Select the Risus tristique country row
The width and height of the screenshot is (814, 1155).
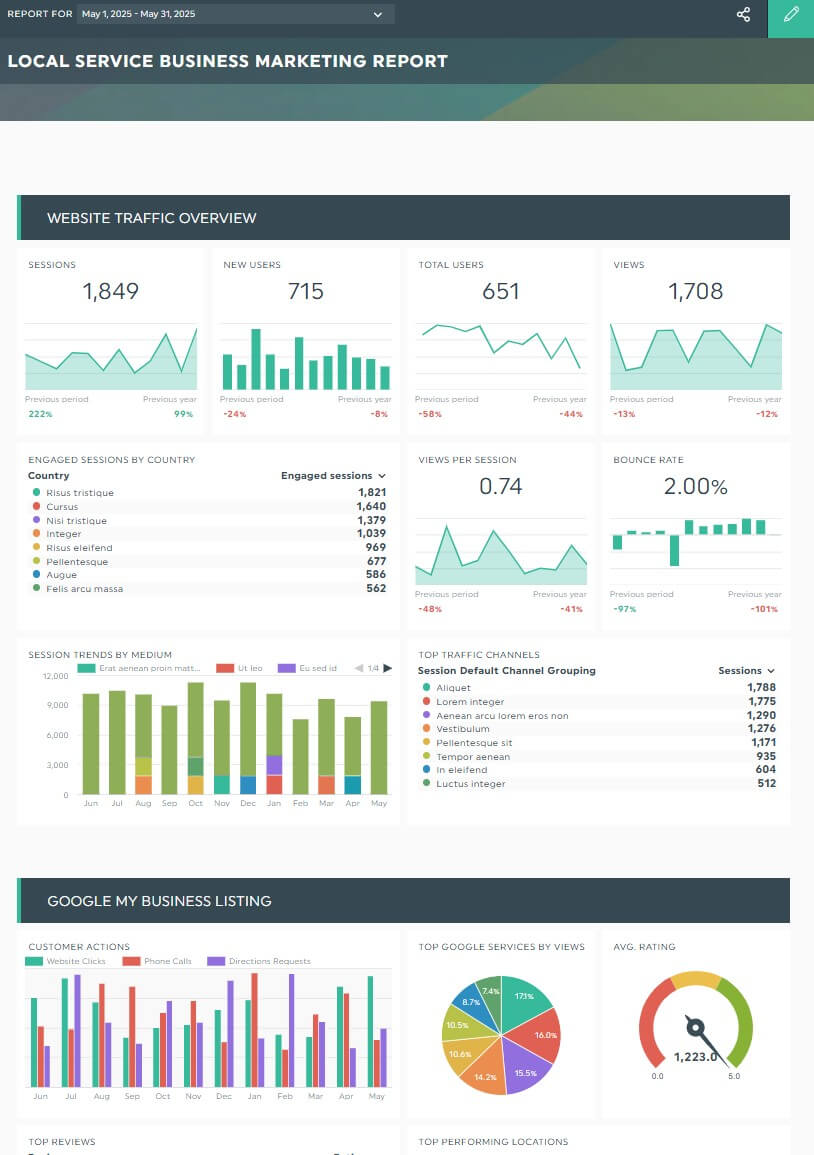(80, 493)
